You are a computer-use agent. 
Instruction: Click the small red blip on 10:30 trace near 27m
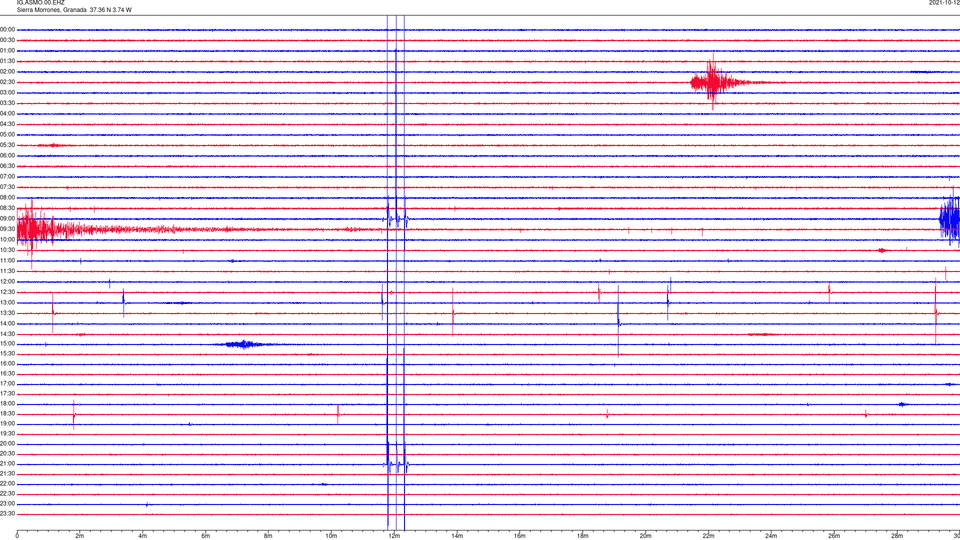tap(882, 250)
